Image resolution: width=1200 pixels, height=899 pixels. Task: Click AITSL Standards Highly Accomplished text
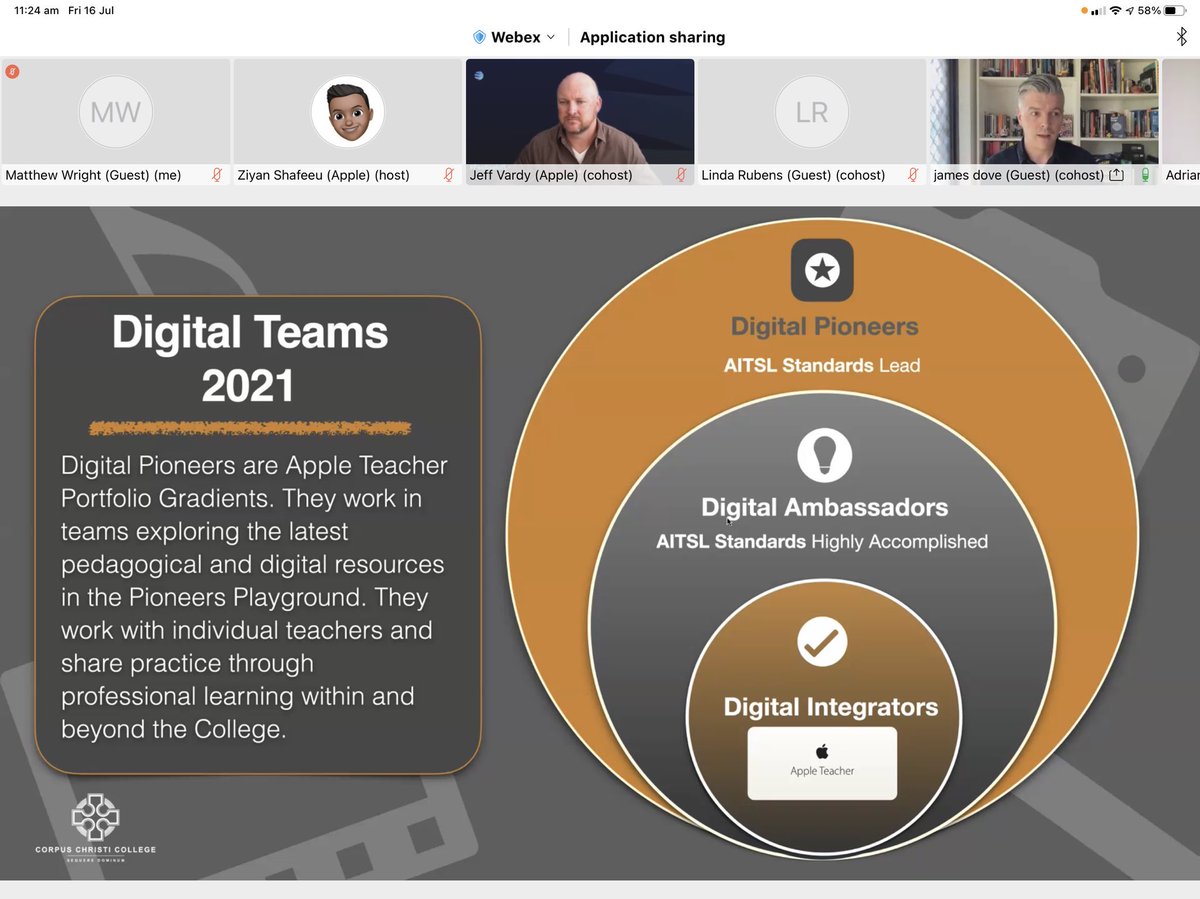[x=822, y=542]
